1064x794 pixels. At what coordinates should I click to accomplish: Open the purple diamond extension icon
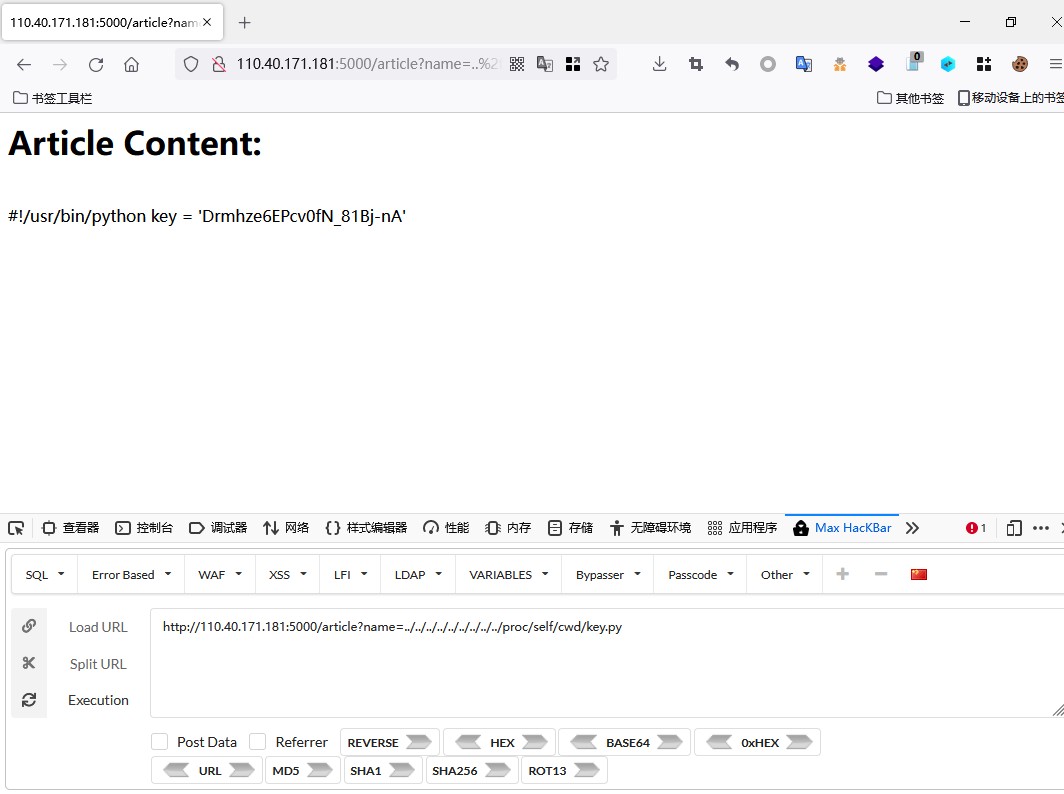tap(876, 64)
